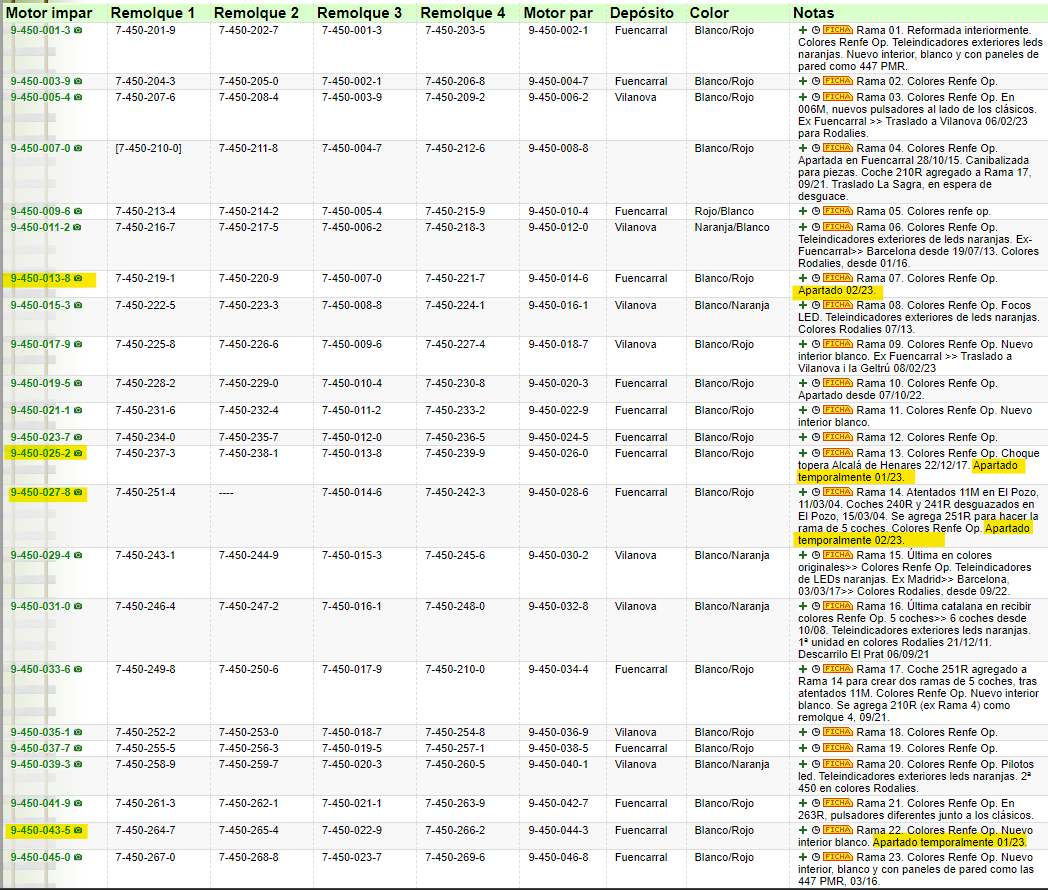Open FICHA badge for Rama 22
1048x890 pixels.
pos(837,831)
